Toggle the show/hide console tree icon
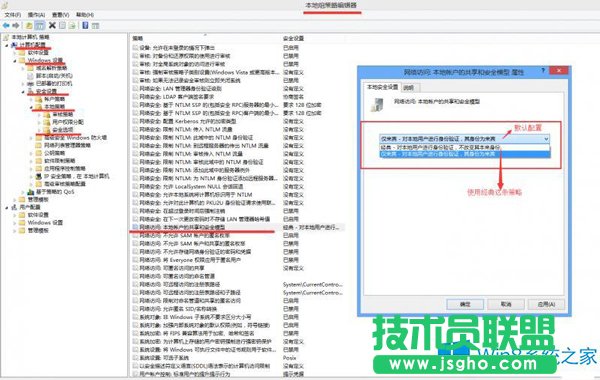This screenshot has width=600, height=380. (x=39, y=26)
